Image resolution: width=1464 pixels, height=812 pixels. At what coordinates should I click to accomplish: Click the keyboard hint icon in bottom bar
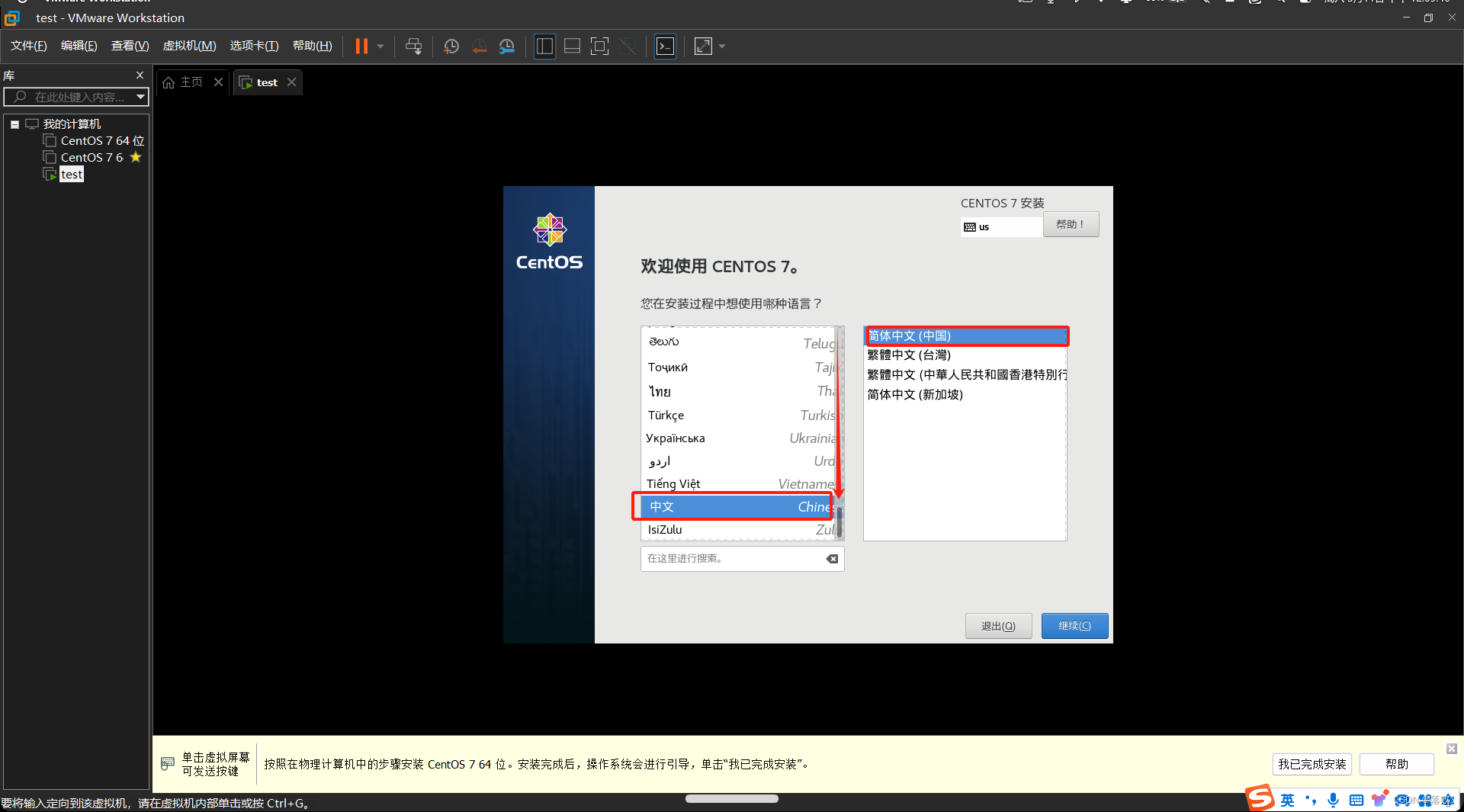[168, 763]
